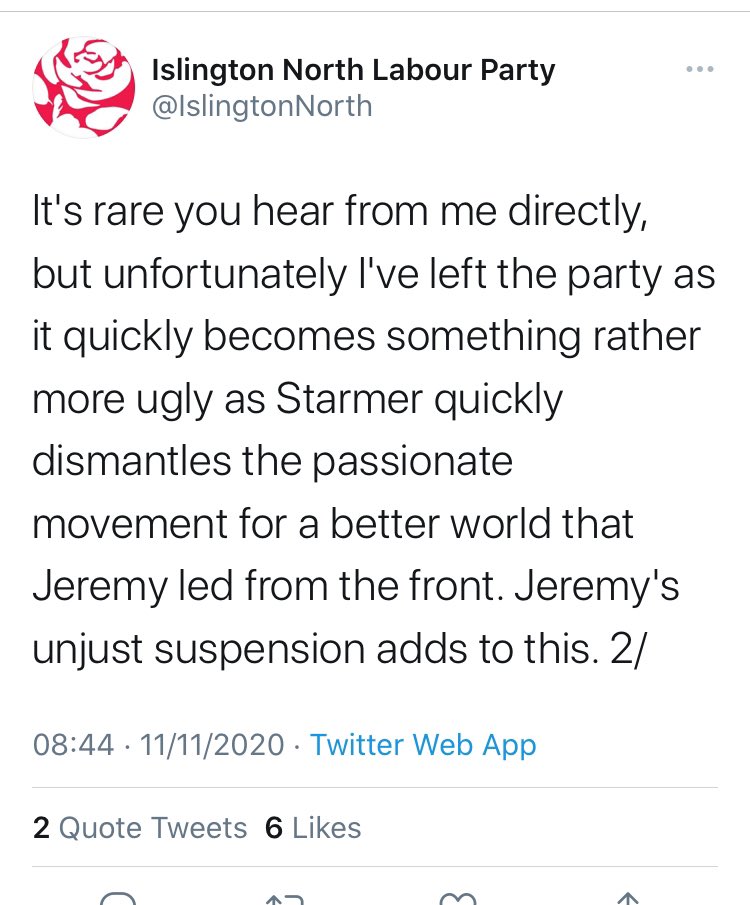This screenshot has width=750, height=905.
Task: Open the Islington North Labour Party profile name
Action: click(352, 70)
